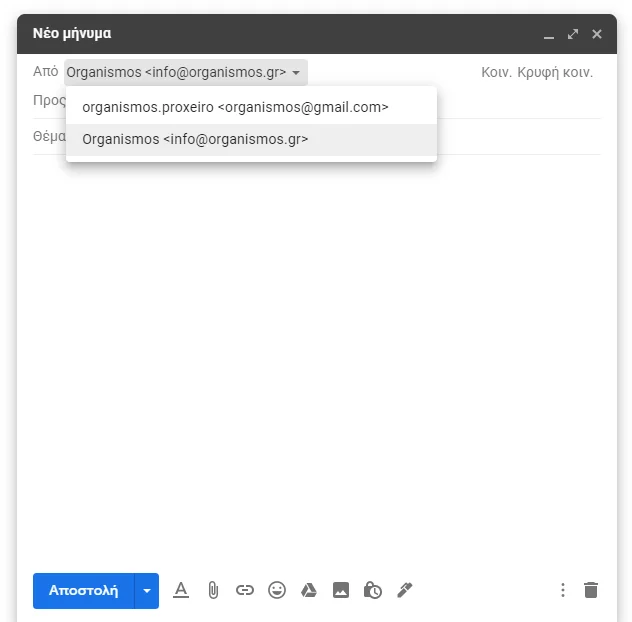
Task: Insert files using Google Drive icon
Action: (309, 591)
